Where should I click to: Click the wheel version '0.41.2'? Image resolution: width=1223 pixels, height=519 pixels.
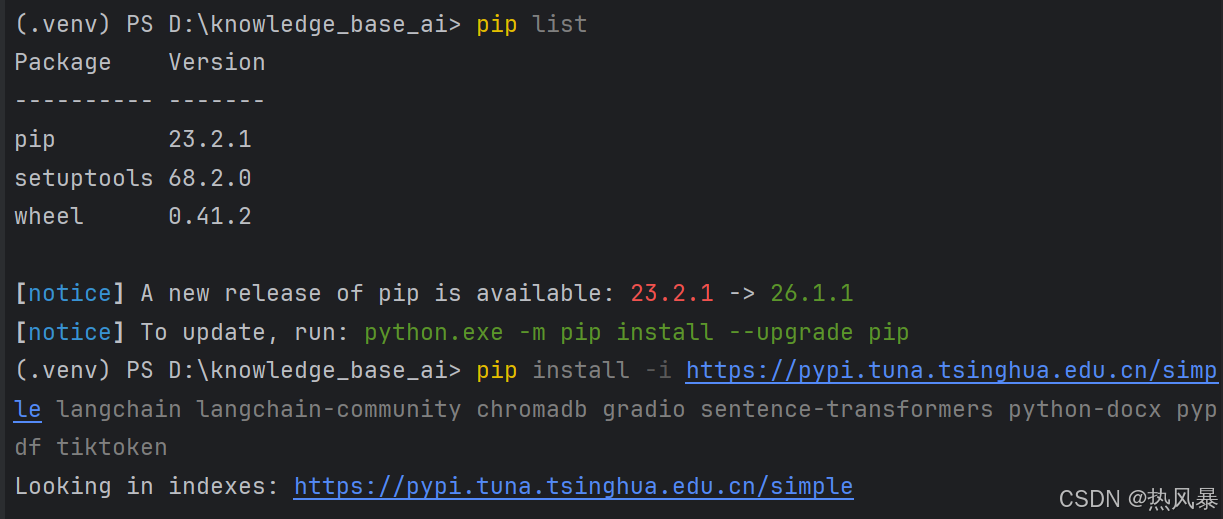(x=210, y=217)
